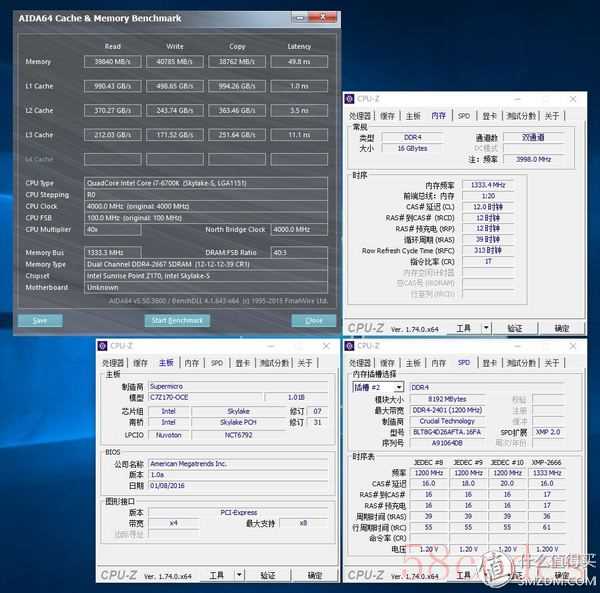The image size is (600, 593).
Task: Click 验证 button in the Memory window
Action: (515, 328)
